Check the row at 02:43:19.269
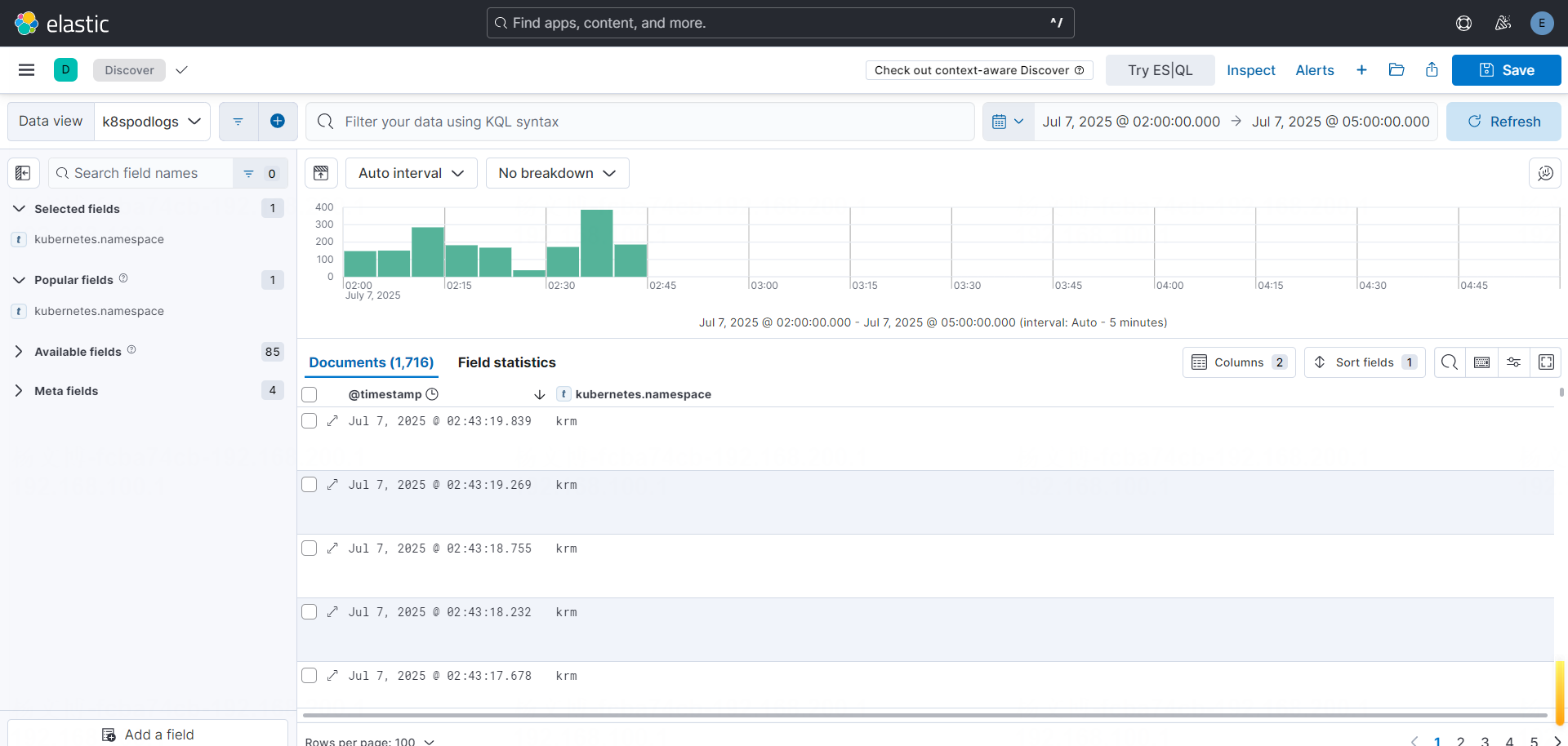This screenshot has width=1568, height=746. [x=310, y=485]
